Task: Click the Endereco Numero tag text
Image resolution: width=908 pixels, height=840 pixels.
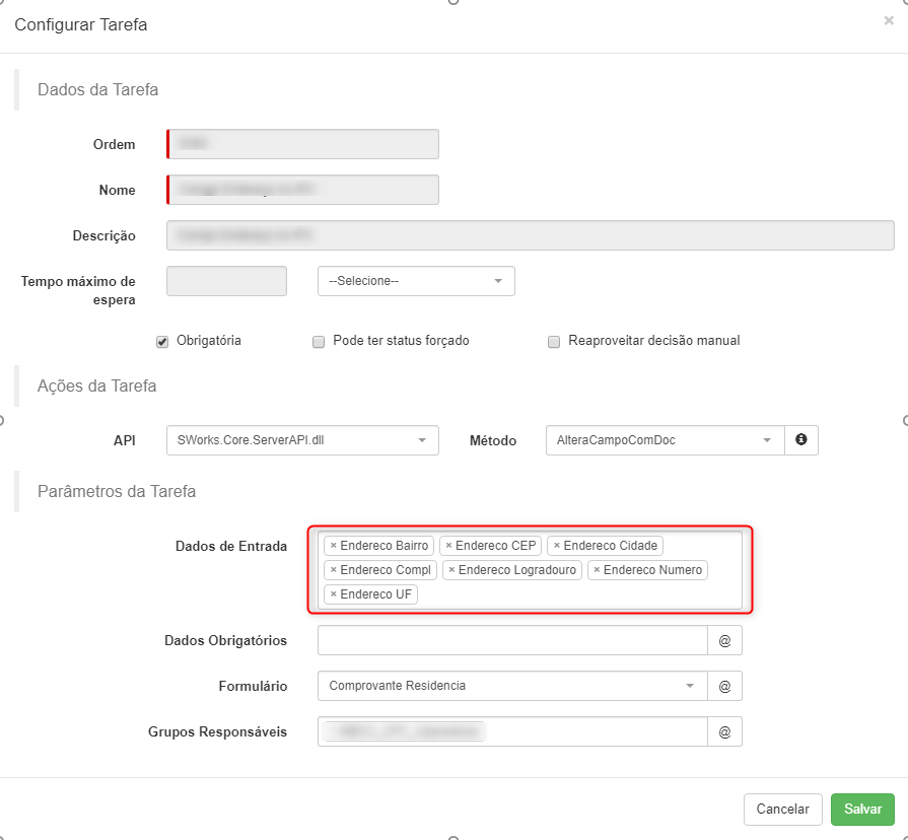Action: click(x=653, y=570)
